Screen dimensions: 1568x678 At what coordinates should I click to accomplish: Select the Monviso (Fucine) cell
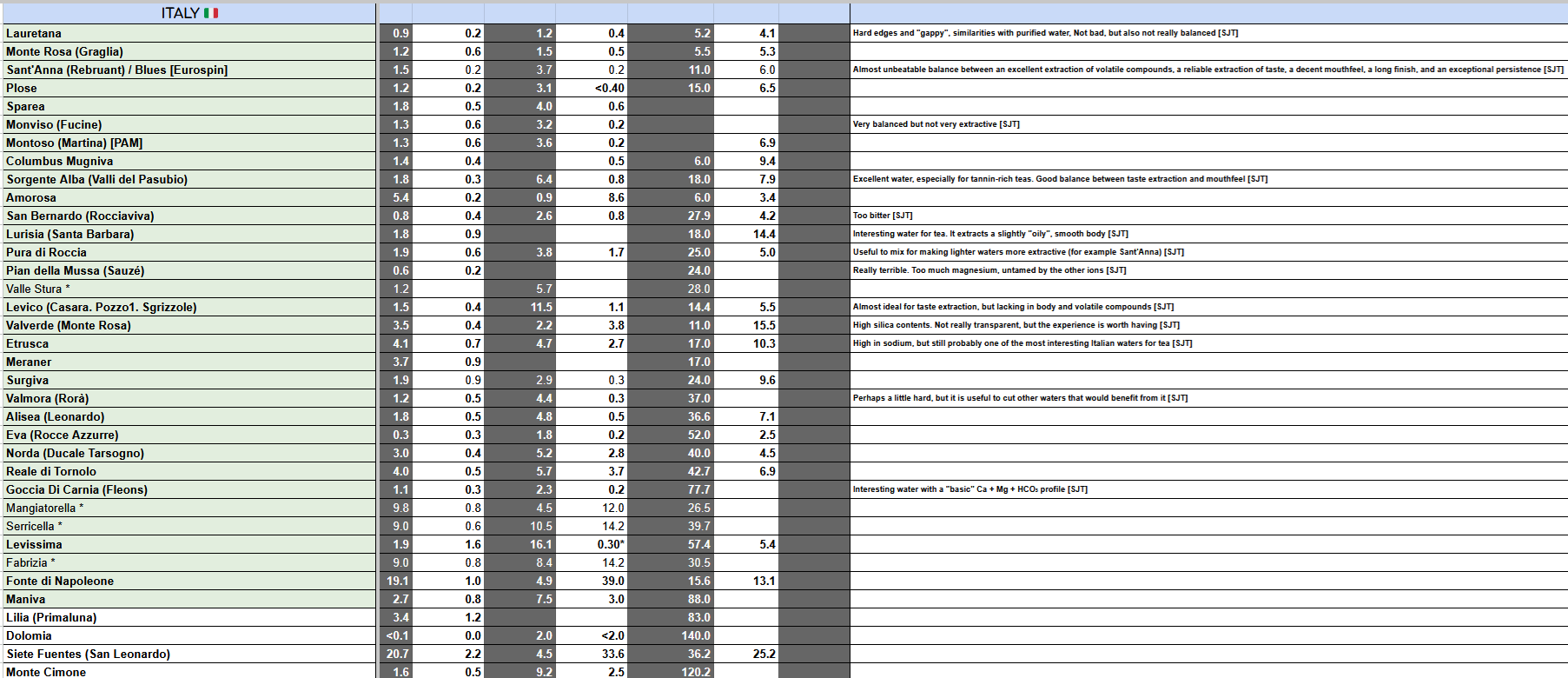tap(189, 124)
